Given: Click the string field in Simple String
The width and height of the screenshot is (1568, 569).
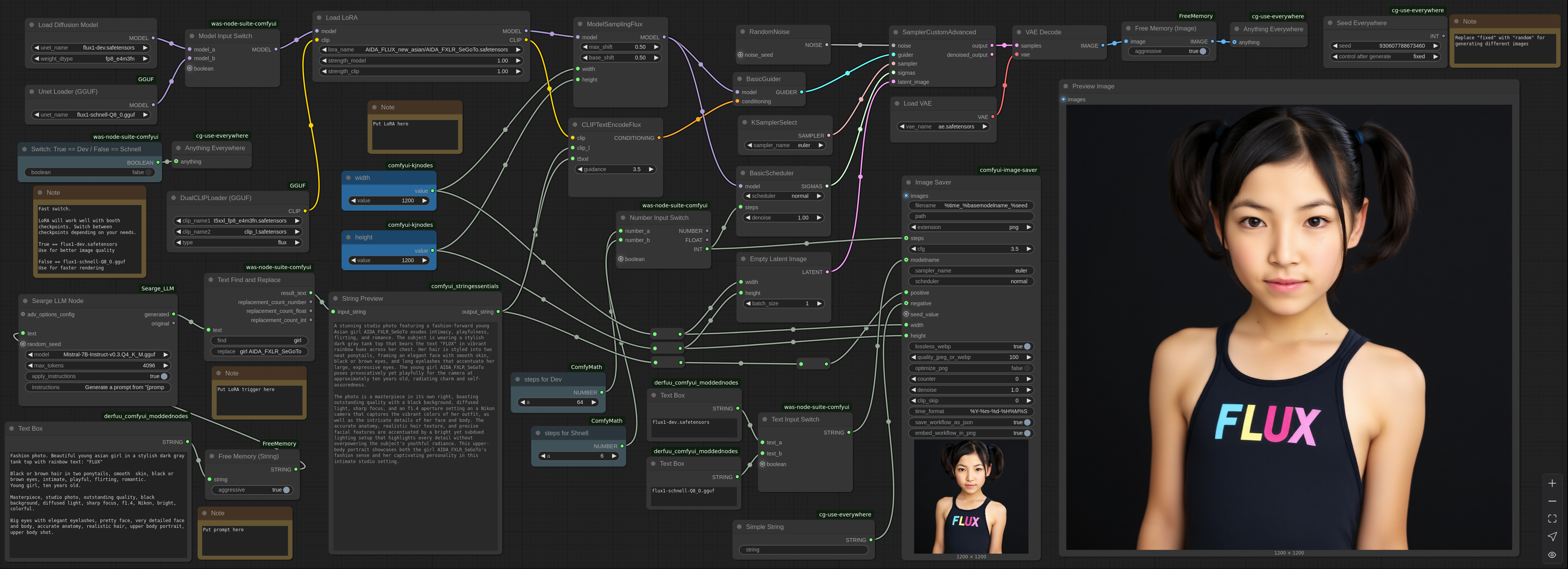Looking at the screenshot, I should (x=804, y=550).
